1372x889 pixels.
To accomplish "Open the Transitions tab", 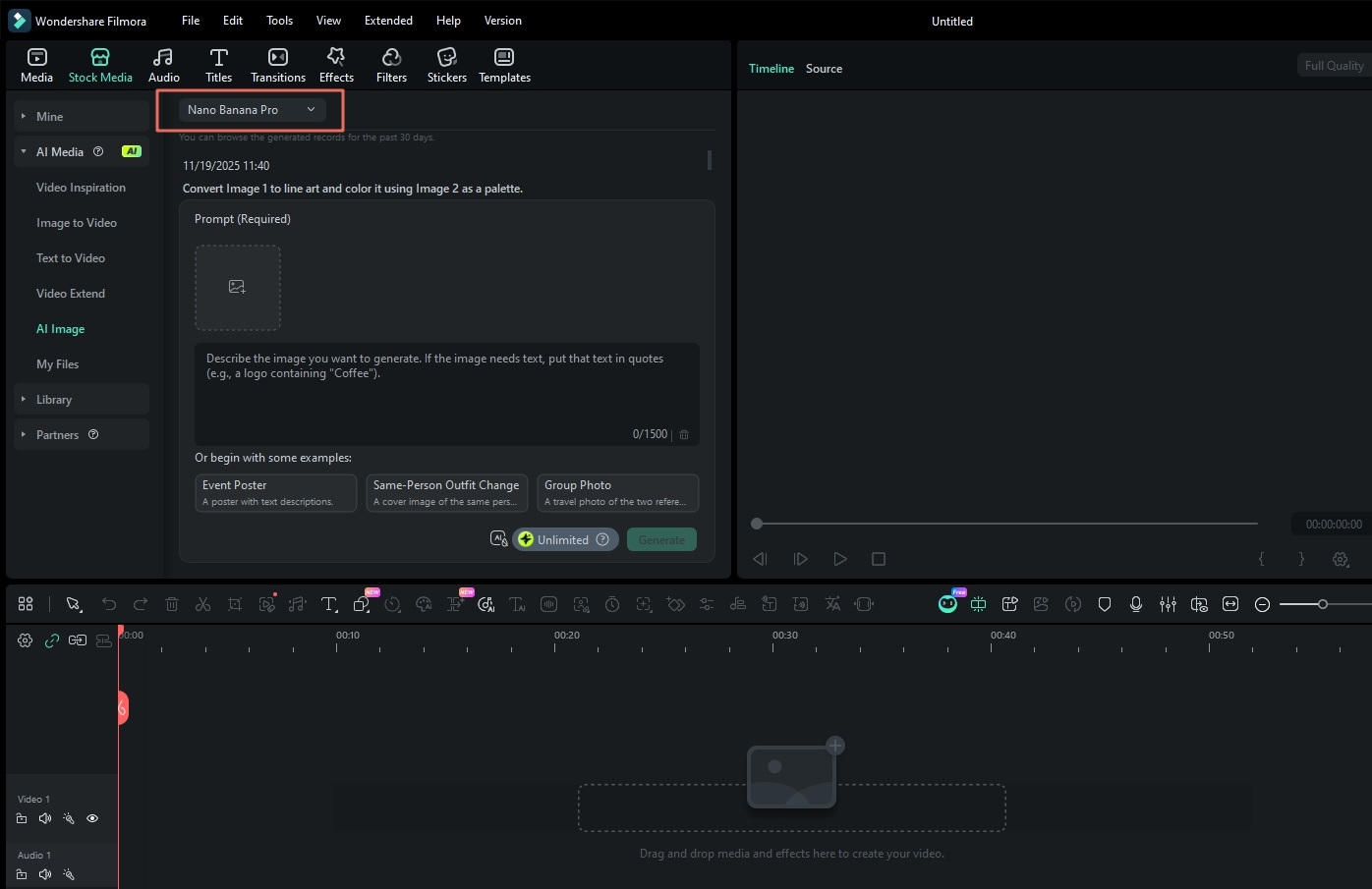I will point(278,65).
